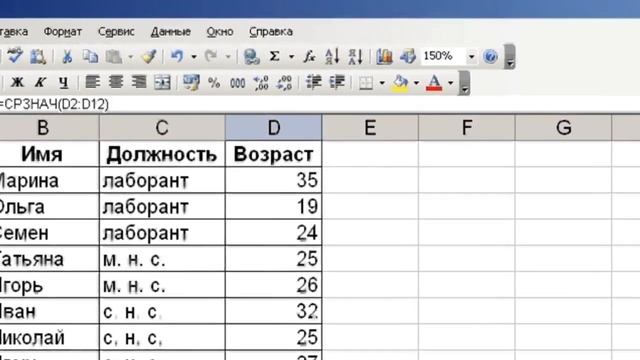Run the spelling check tool
Image resolution: width=640 pixels, height=360 pixels.
tap(15, 56)
